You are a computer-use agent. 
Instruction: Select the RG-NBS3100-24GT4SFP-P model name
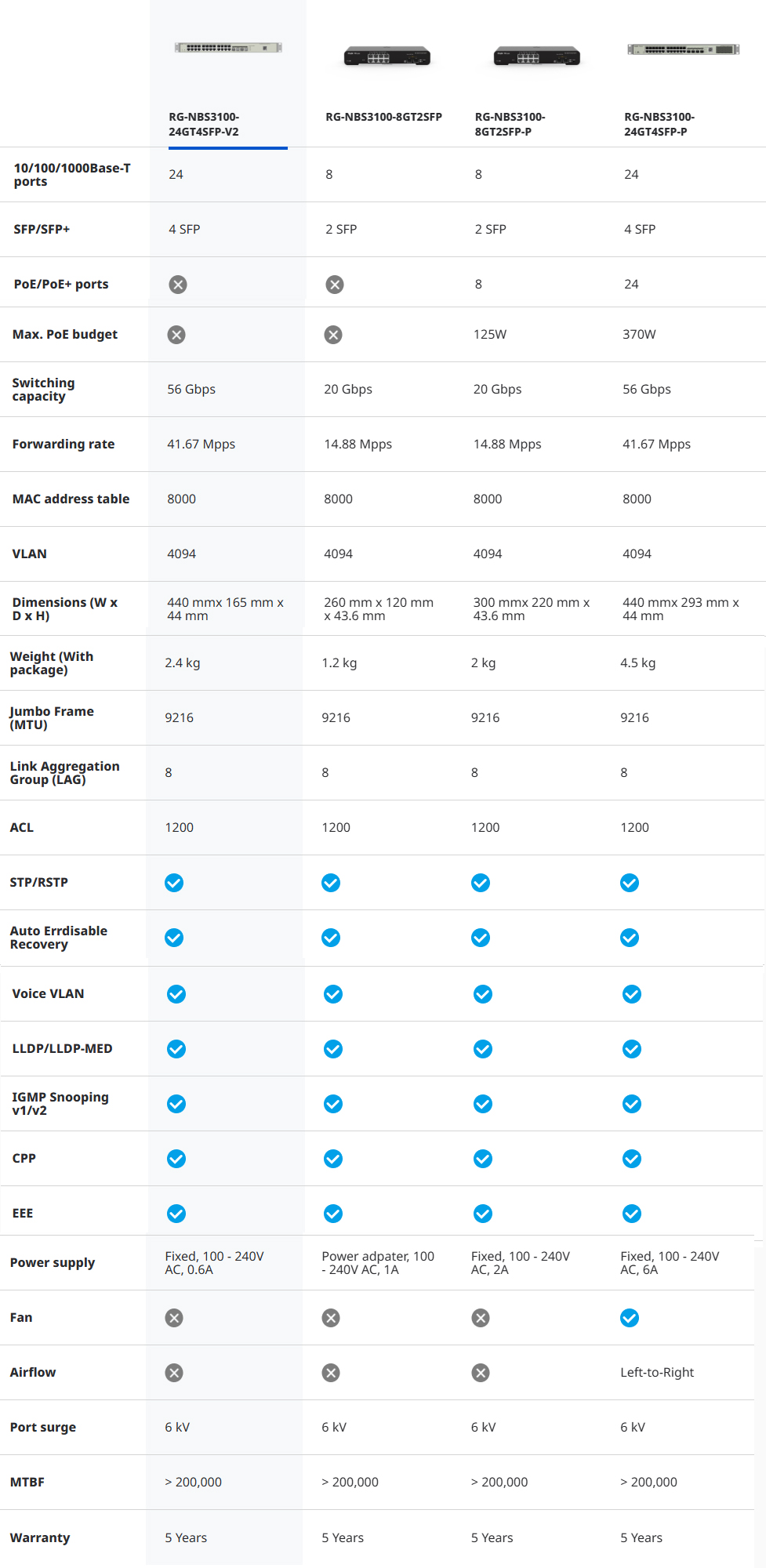tap(659, 124)
